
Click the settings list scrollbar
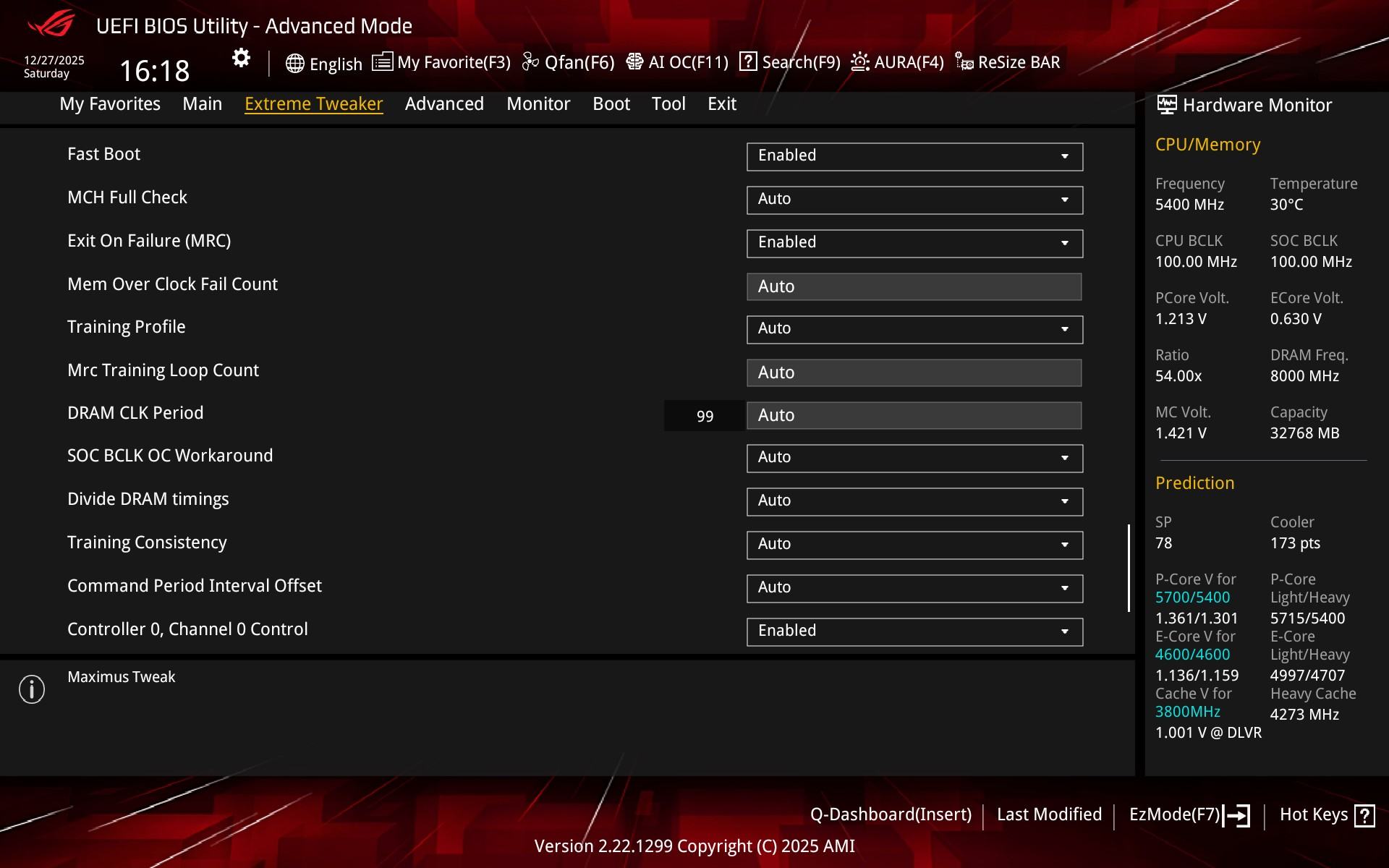click(1129, 568)
